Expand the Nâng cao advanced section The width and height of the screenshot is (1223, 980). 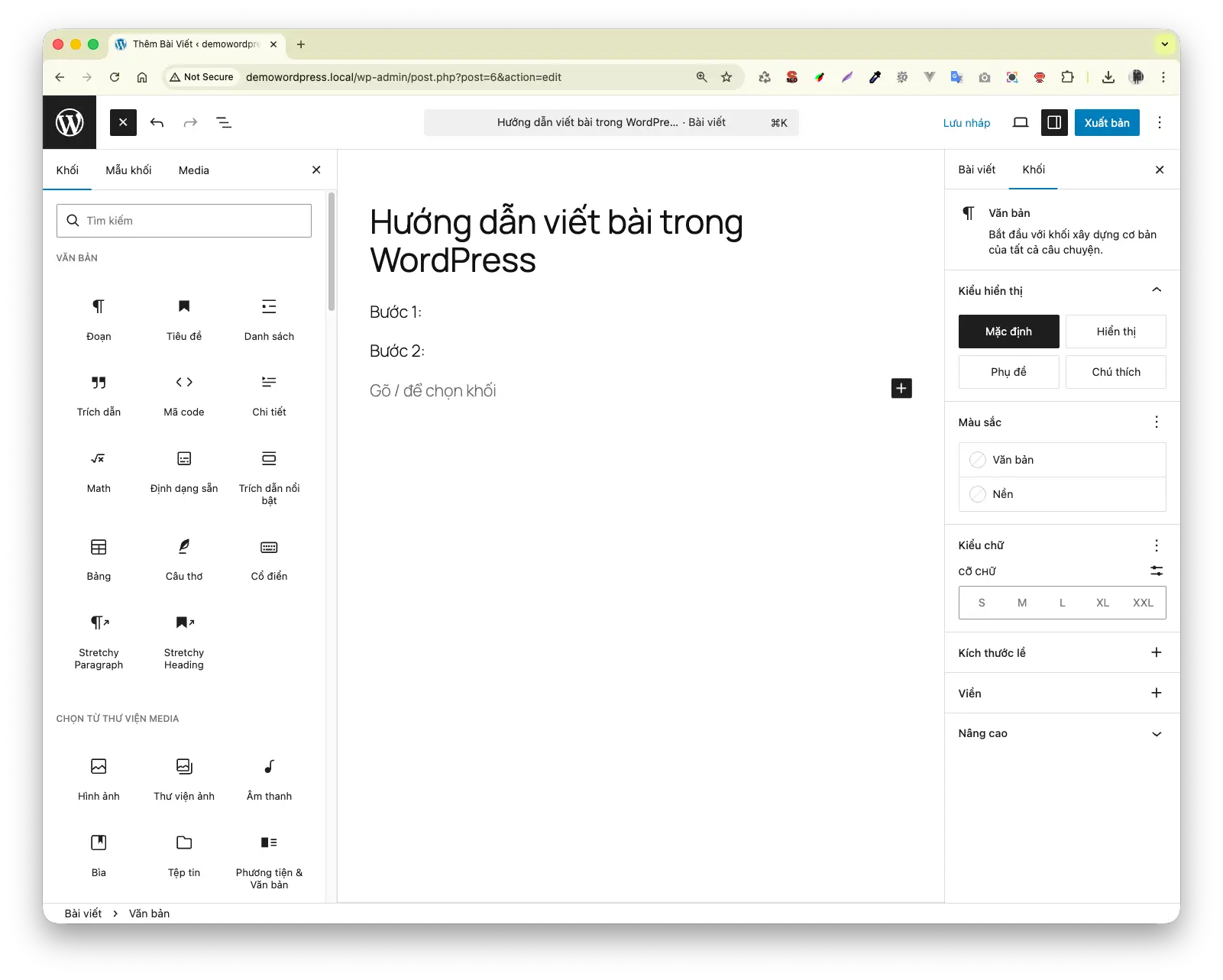click(1156, 733)
